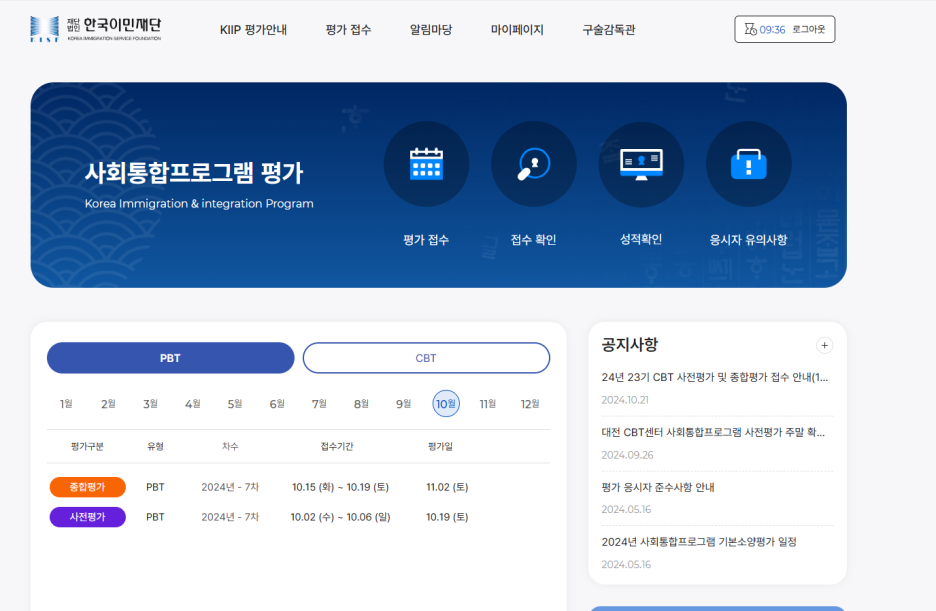Click exam date 11.02 (토)
Image resolution: width=936 pixels, height=611 pixels.
pos(447,487)
